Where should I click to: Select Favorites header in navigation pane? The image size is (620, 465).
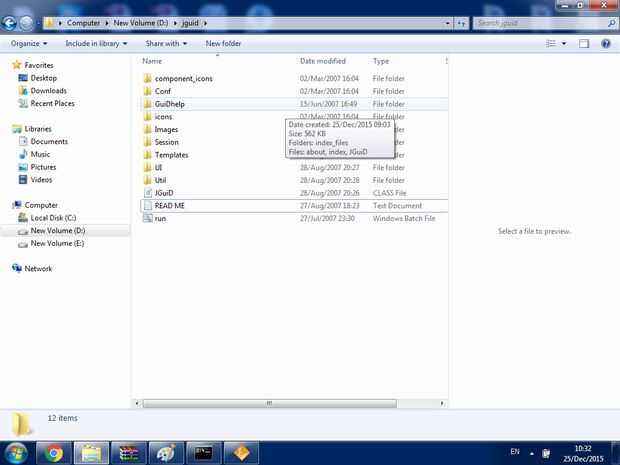point(38,65)
